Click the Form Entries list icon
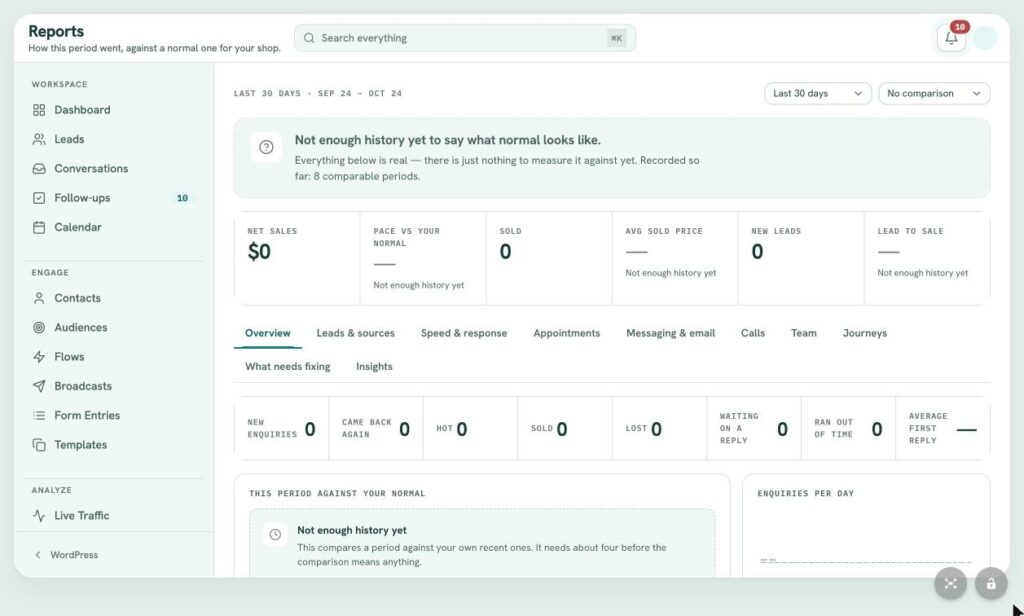1024x616 pixels. [39, 415]
